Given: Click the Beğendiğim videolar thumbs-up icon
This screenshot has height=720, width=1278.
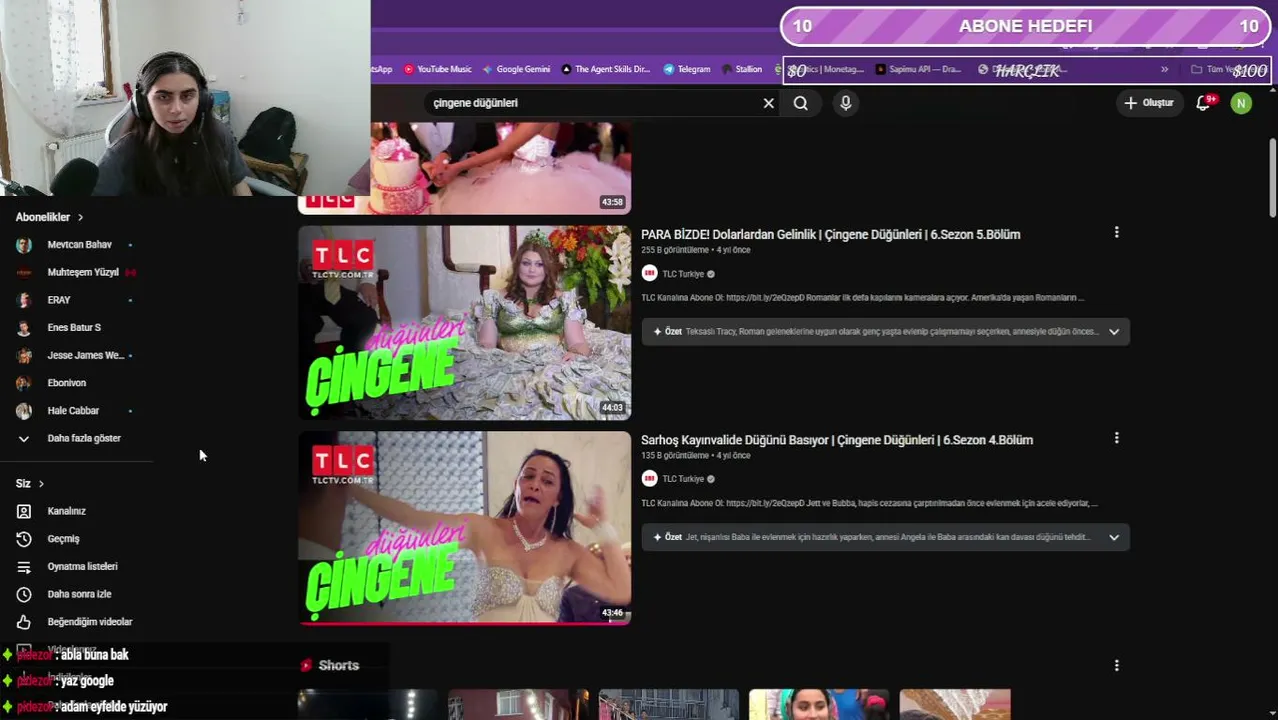Looking at the screenshot, I should (24, 622).
